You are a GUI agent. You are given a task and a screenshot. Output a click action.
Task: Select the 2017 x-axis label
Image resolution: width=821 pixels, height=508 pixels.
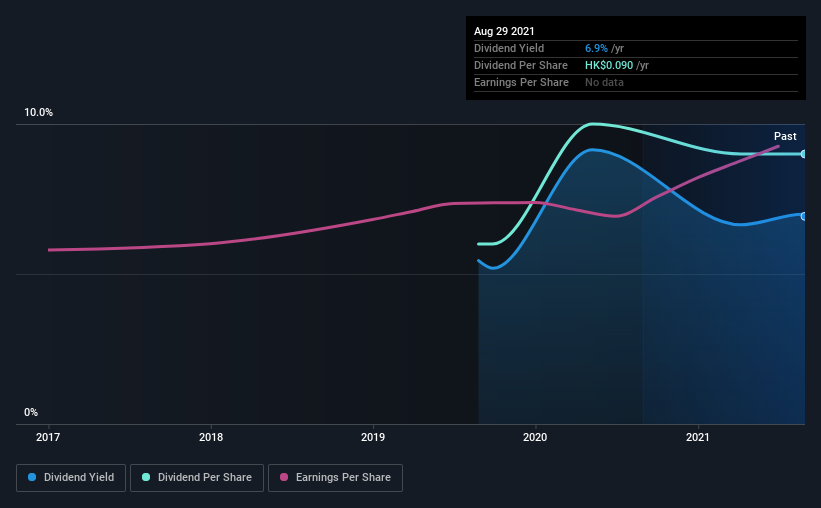point(48,437)
